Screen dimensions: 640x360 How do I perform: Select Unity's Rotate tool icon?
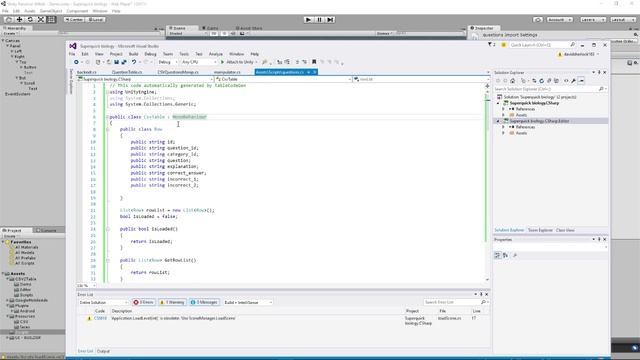[30, 20]
